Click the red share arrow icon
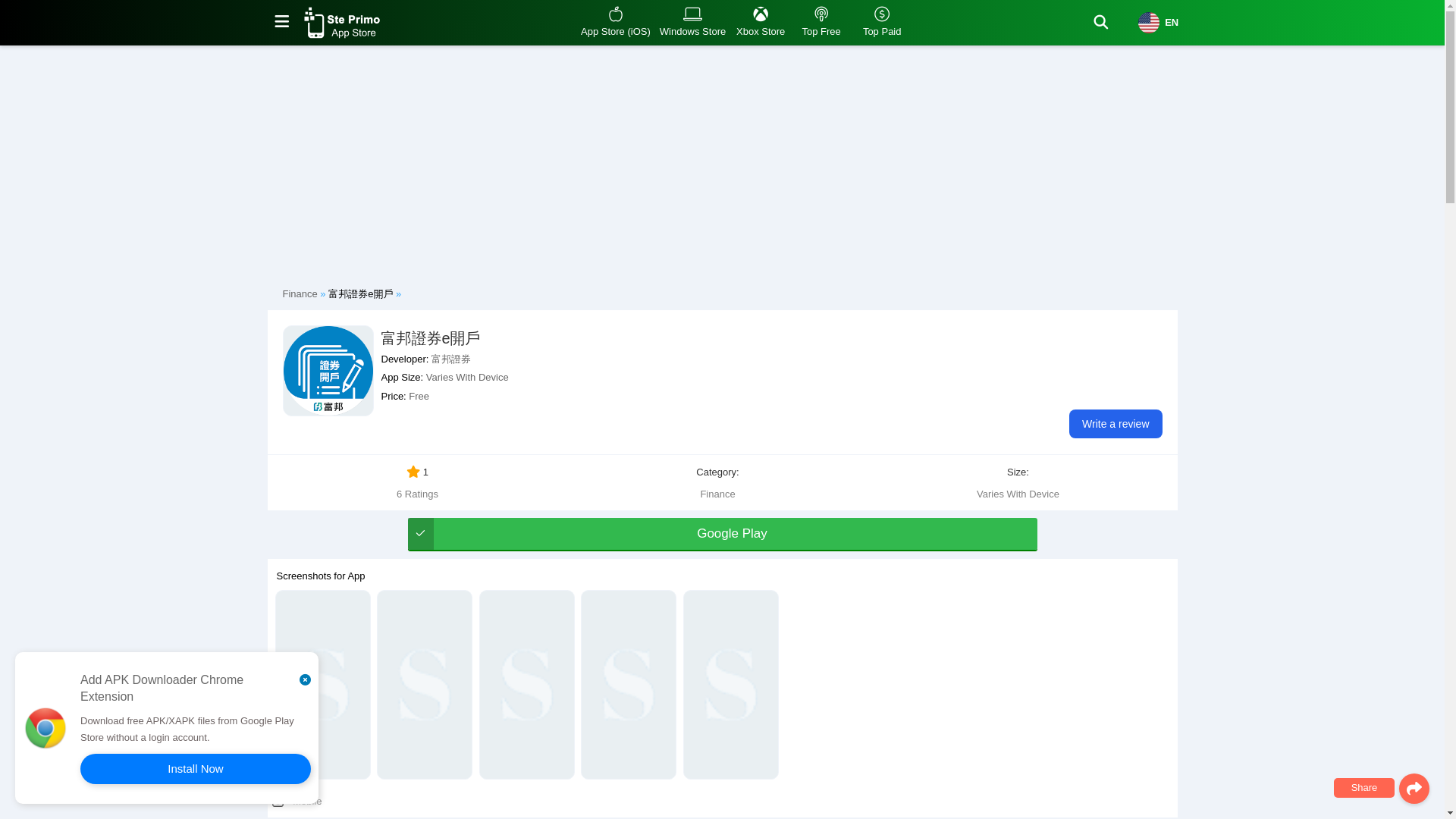Image resolution: width=1456 pixels, height=819 pixels. click(1414, 789)
